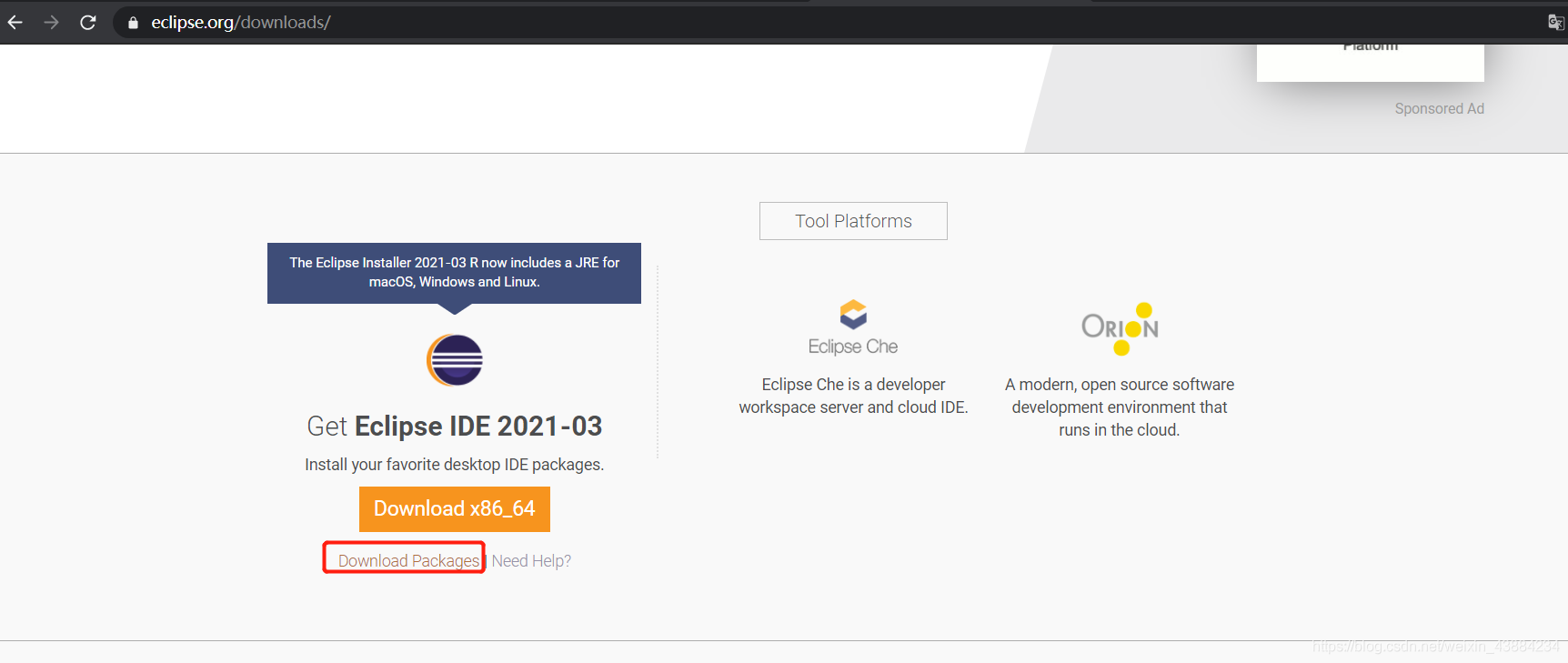This screenshot has width=1568, height=663.
Task: Click the Download x86_64 button
Action: click(x=455, y=509)
